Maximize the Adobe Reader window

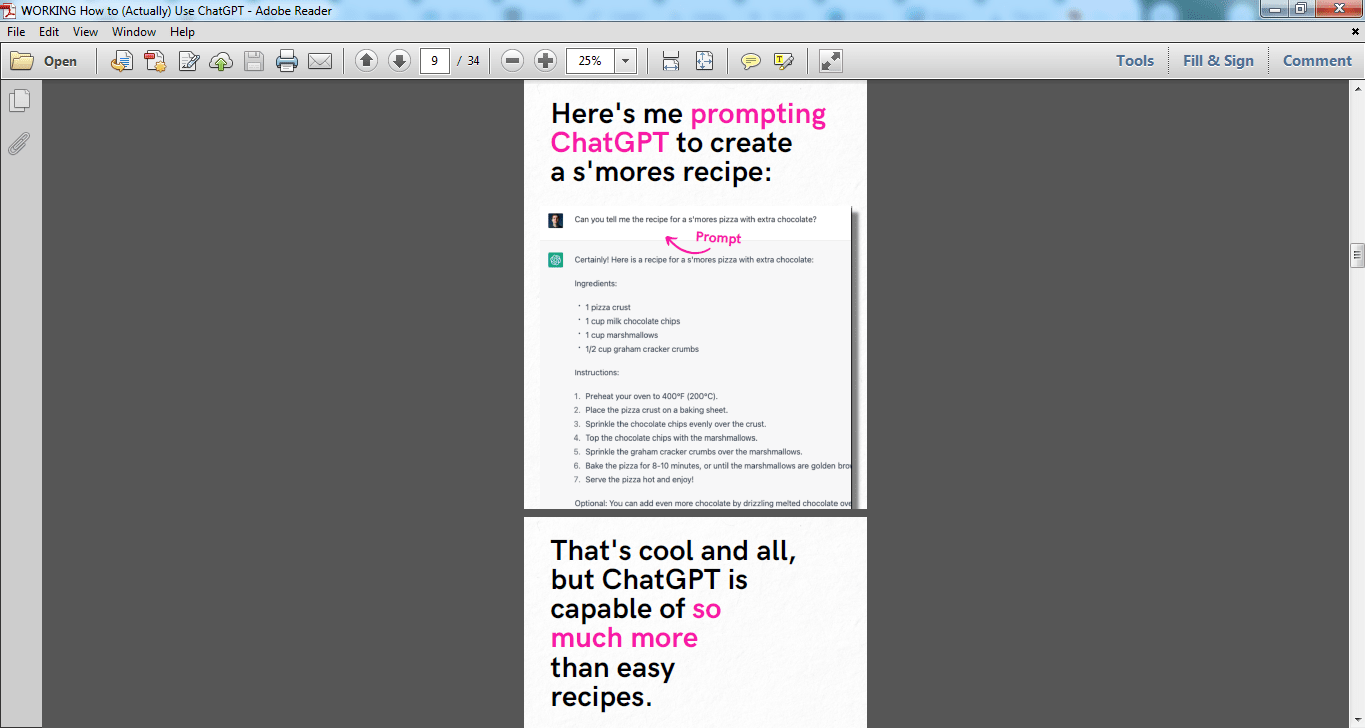(x=1301, y=9)
